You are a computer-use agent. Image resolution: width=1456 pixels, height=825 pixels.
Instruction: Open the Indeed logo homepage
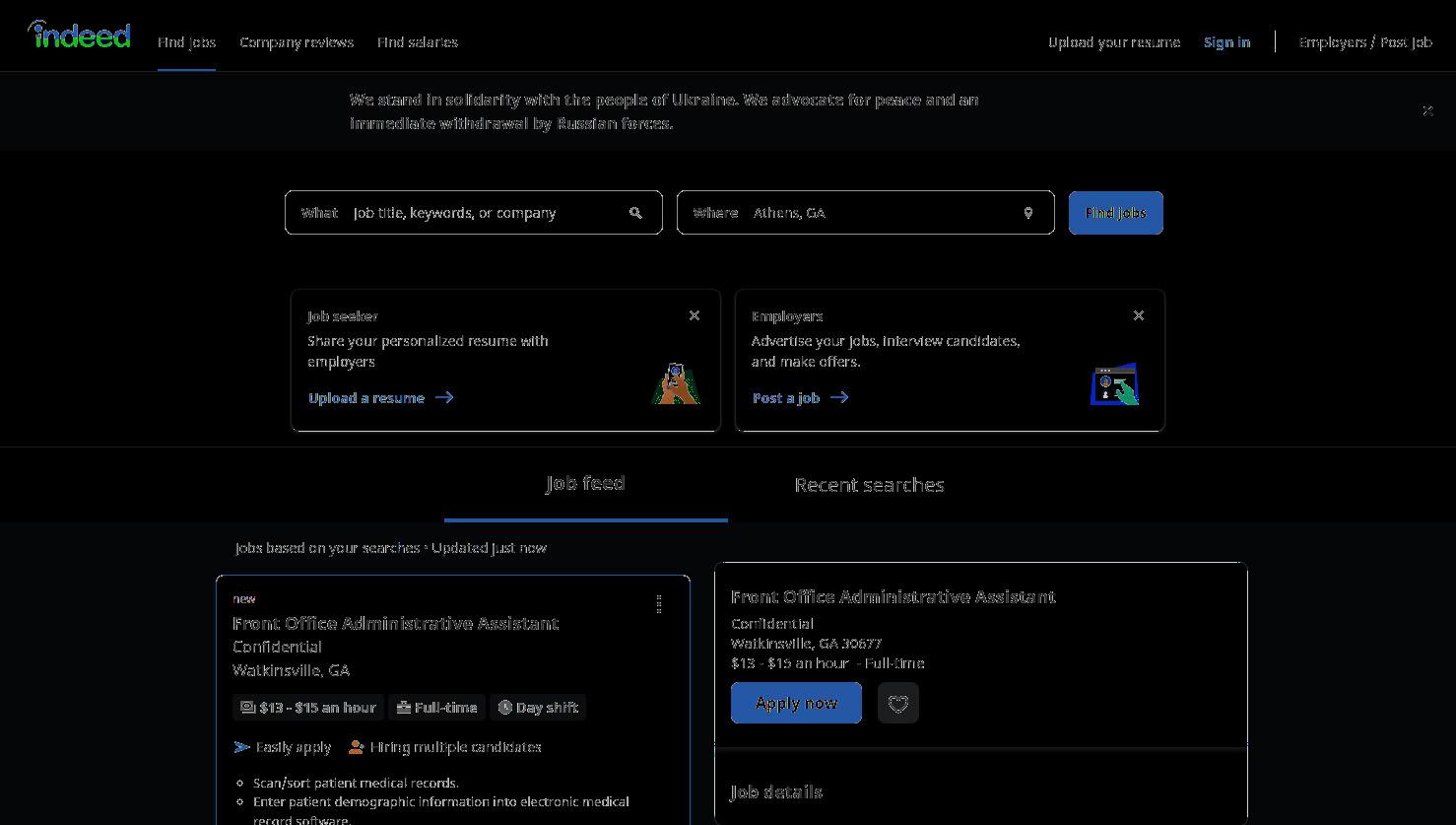coord(79,35)
